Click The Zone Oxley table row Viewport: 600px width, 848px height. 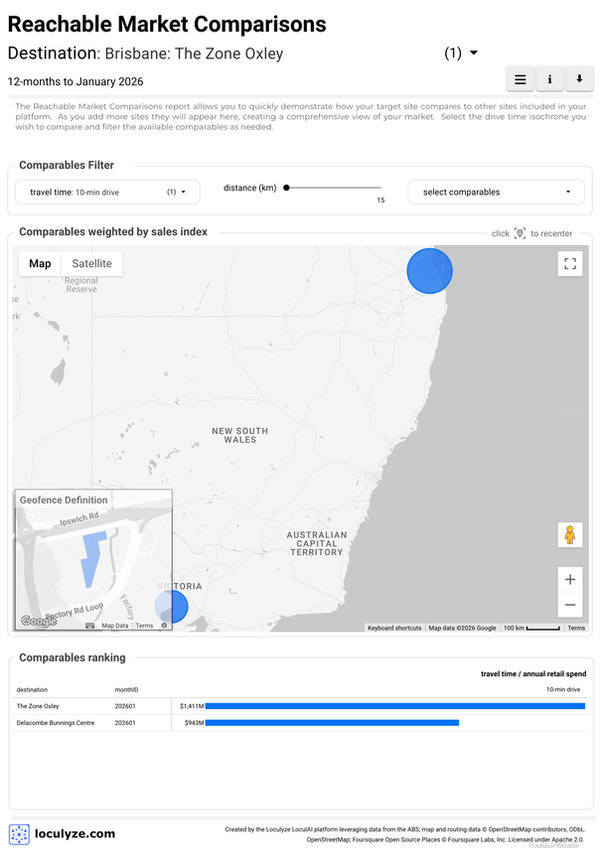coord(300,706)
